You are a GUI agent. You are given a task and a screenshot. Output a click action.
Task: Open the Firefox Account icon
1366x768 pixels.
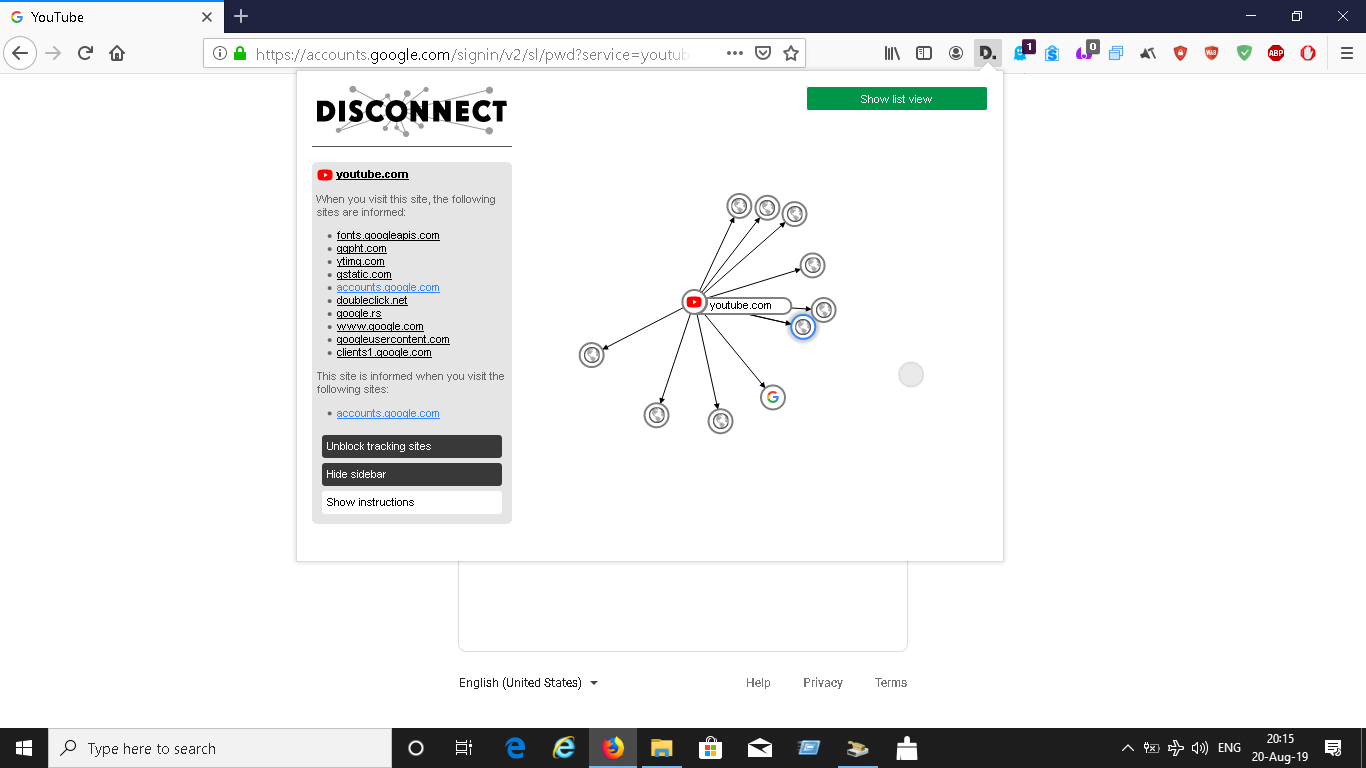point(956,53)
